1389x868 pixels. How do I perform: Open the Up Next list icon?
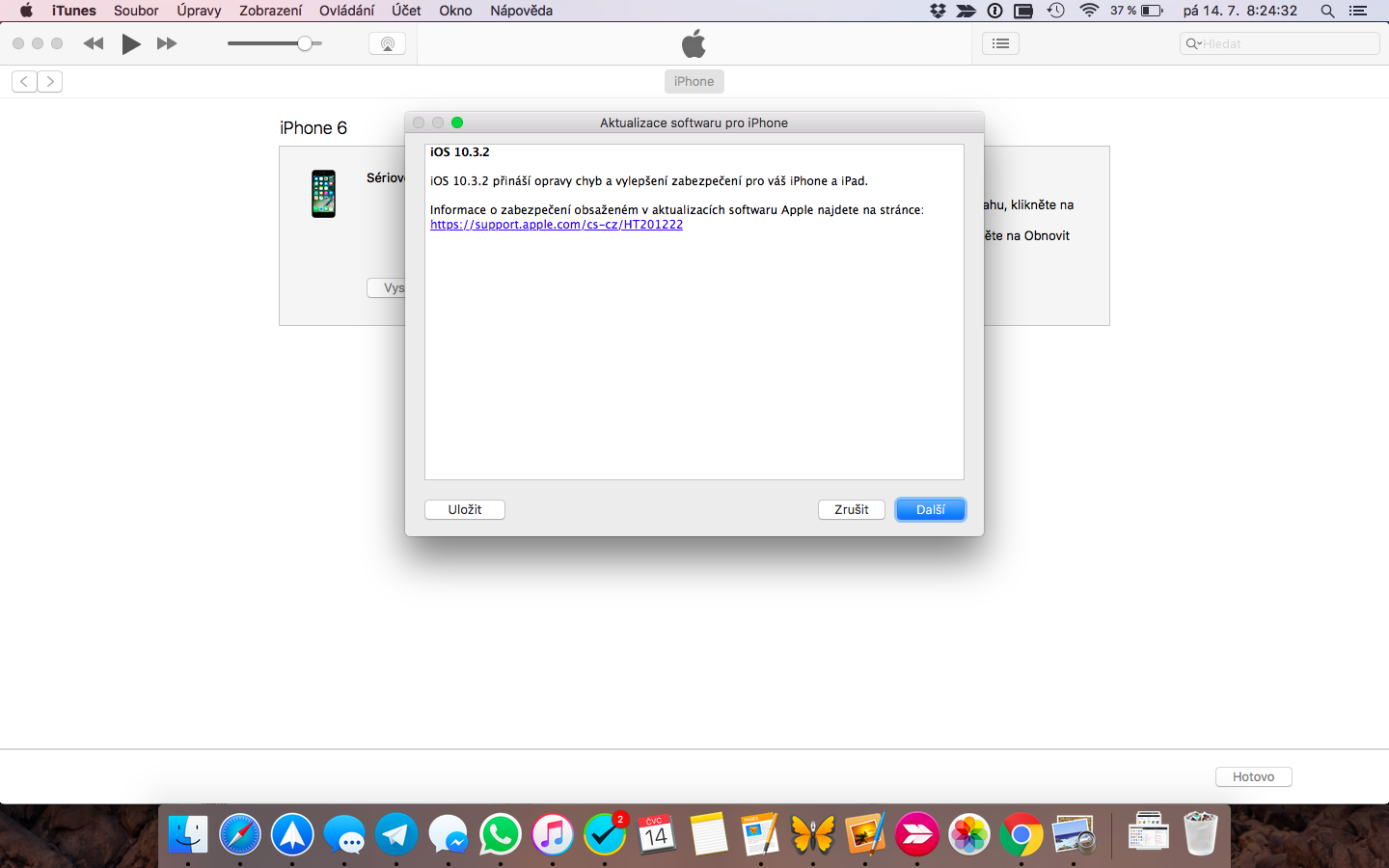click(x=1000, y=42)
